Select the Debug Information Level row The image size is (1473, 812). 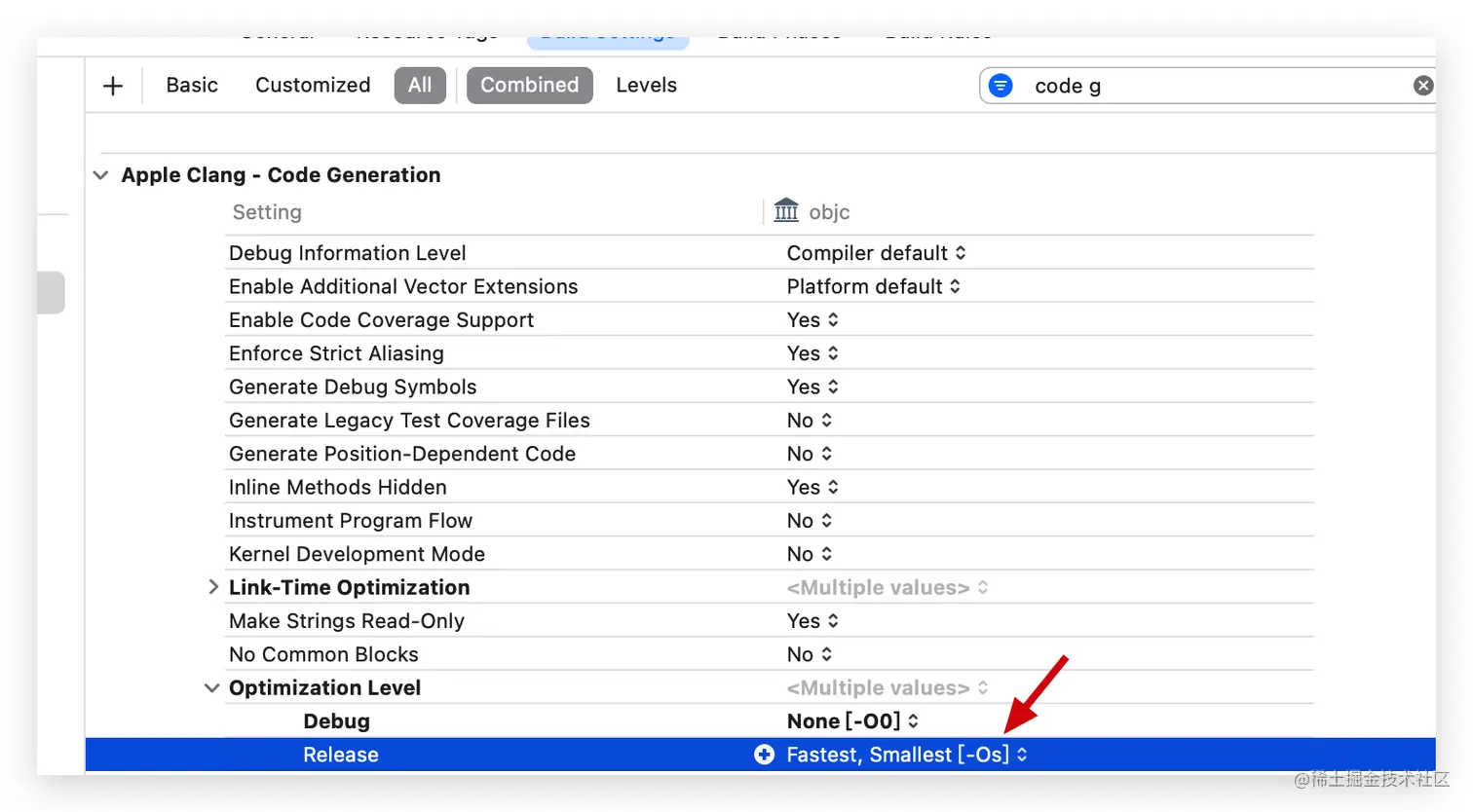(x=769, y=253)
